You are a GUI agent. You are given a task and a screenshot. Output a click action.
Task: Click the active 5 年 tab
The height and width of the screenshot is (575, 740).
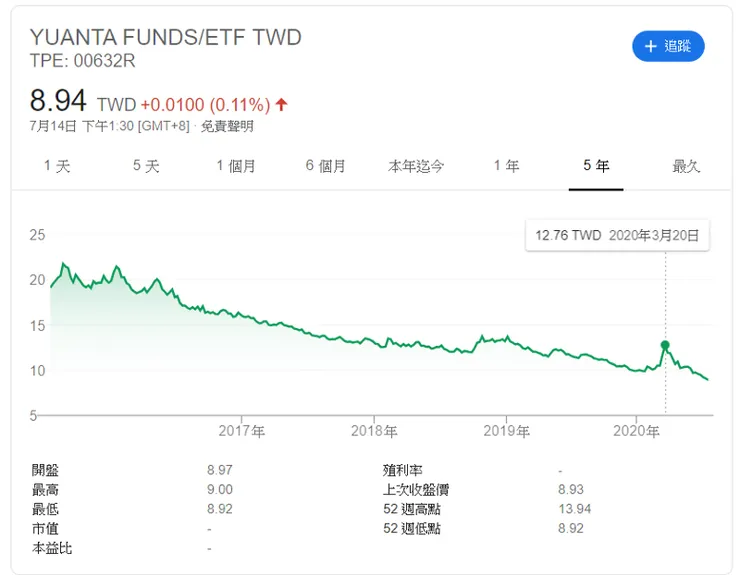tap(596, 166)
